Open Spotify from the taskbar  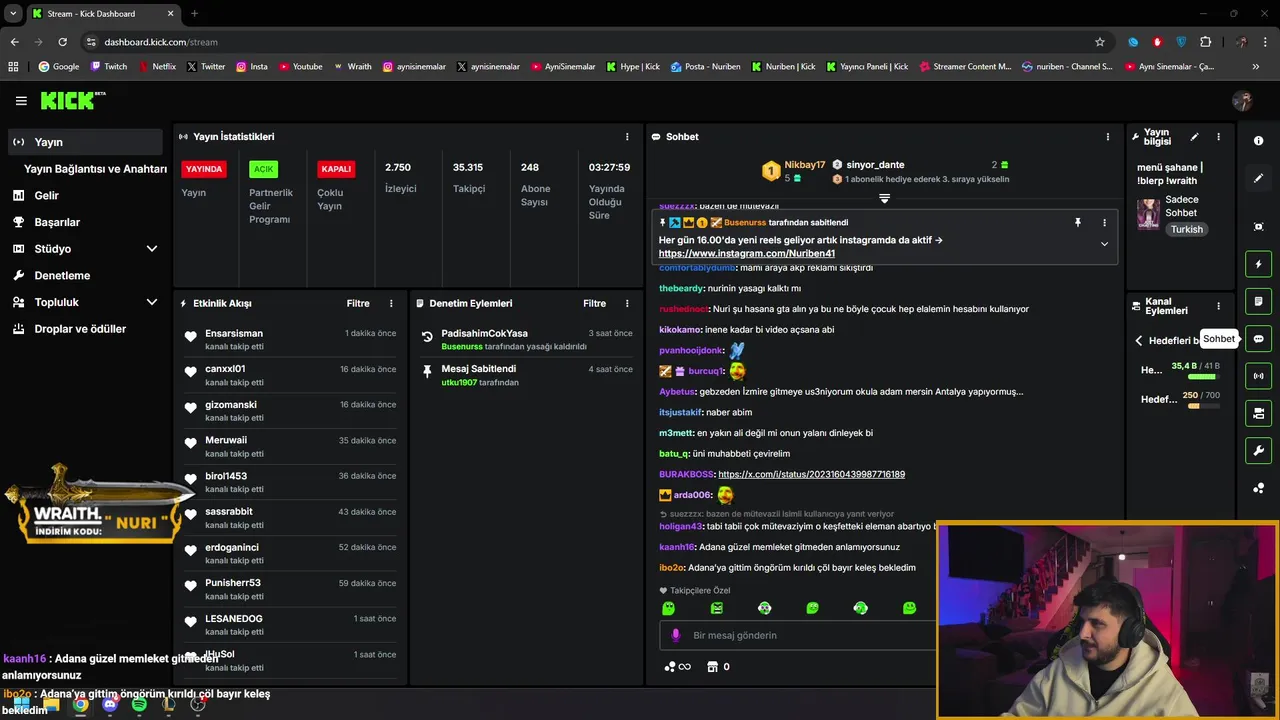point(139,704)
